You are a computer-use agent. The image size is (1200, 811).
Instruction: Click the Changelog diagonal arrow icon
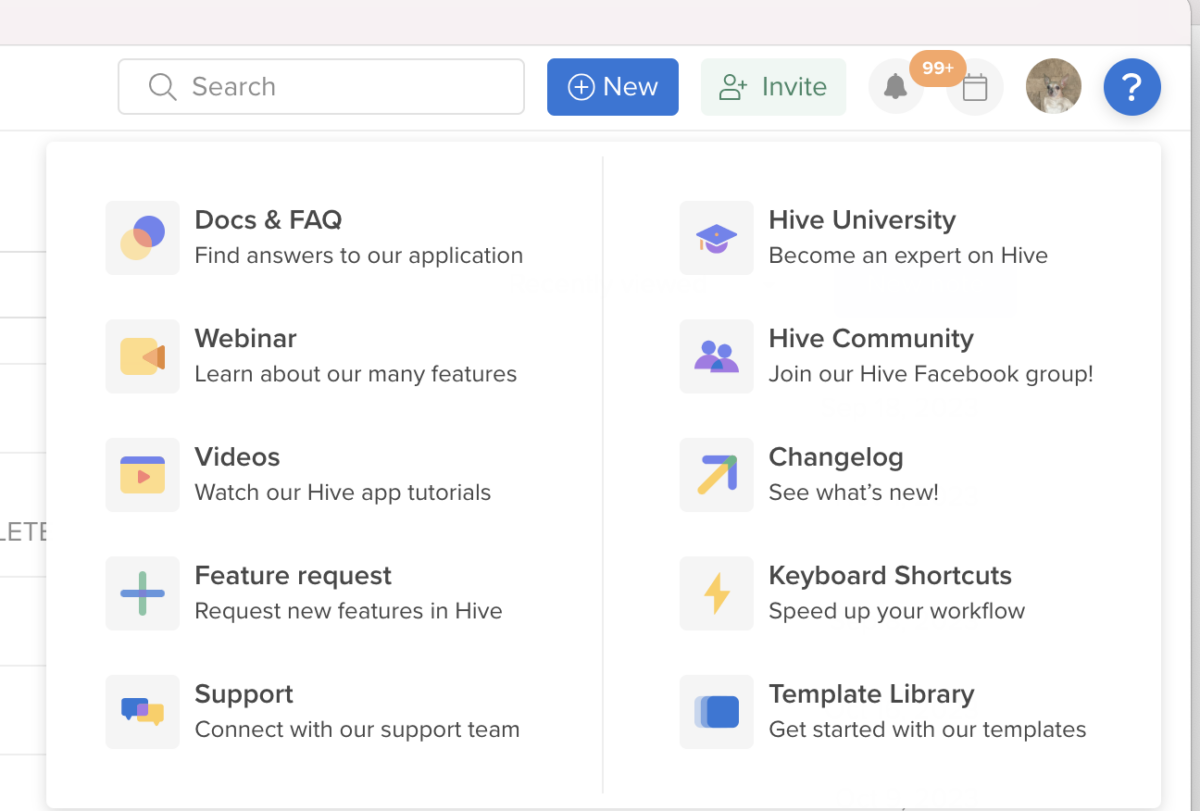coord(716,475)
